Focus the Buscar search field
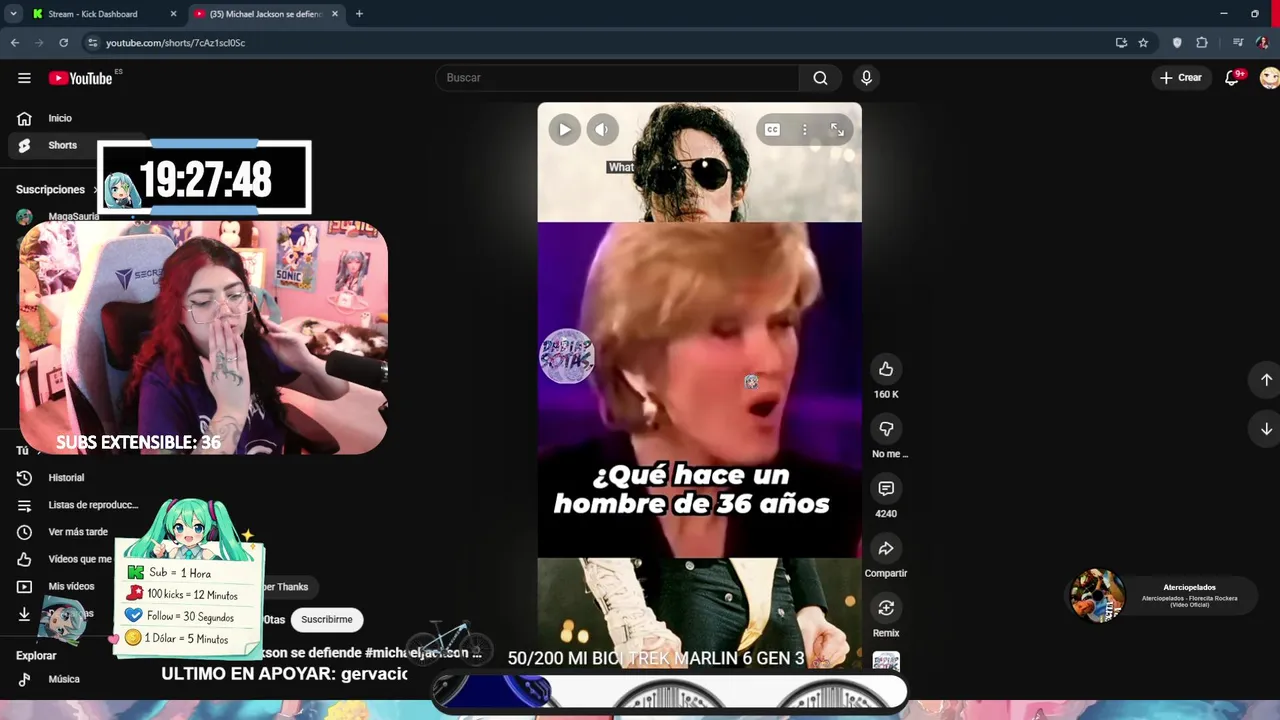 pyautogui.click(x=617, y=78)
